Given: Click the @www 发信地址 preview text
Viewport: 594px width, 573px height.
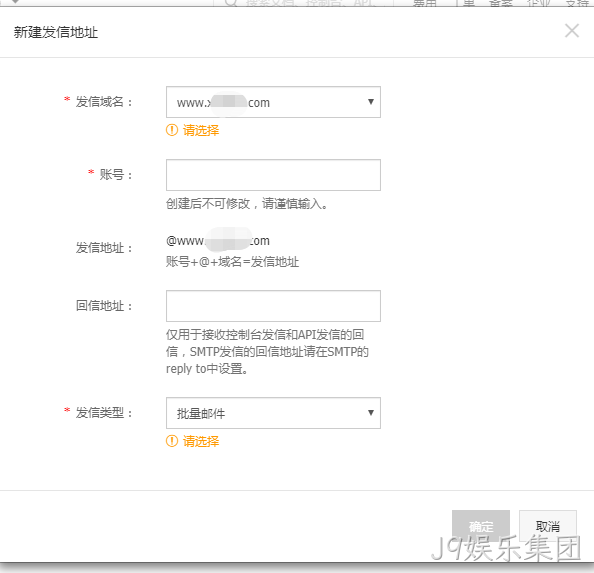Looking at the screenshot, I should [218, 240].
